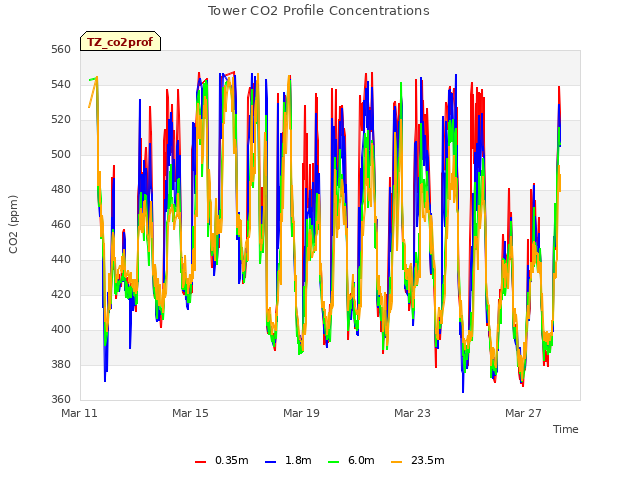Click the 480 y-axis tick value
The image size is (640, 480).
pyautogui.click(x=61, y=189)
